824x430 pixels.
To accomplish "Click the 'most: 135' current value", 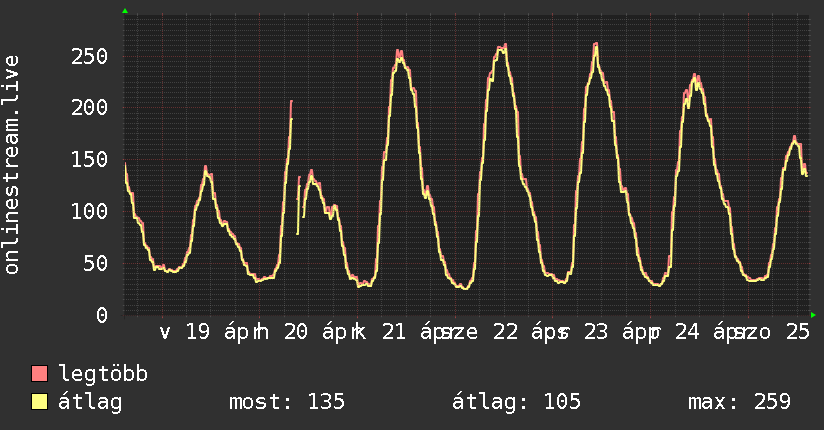I will coord(287,402).
